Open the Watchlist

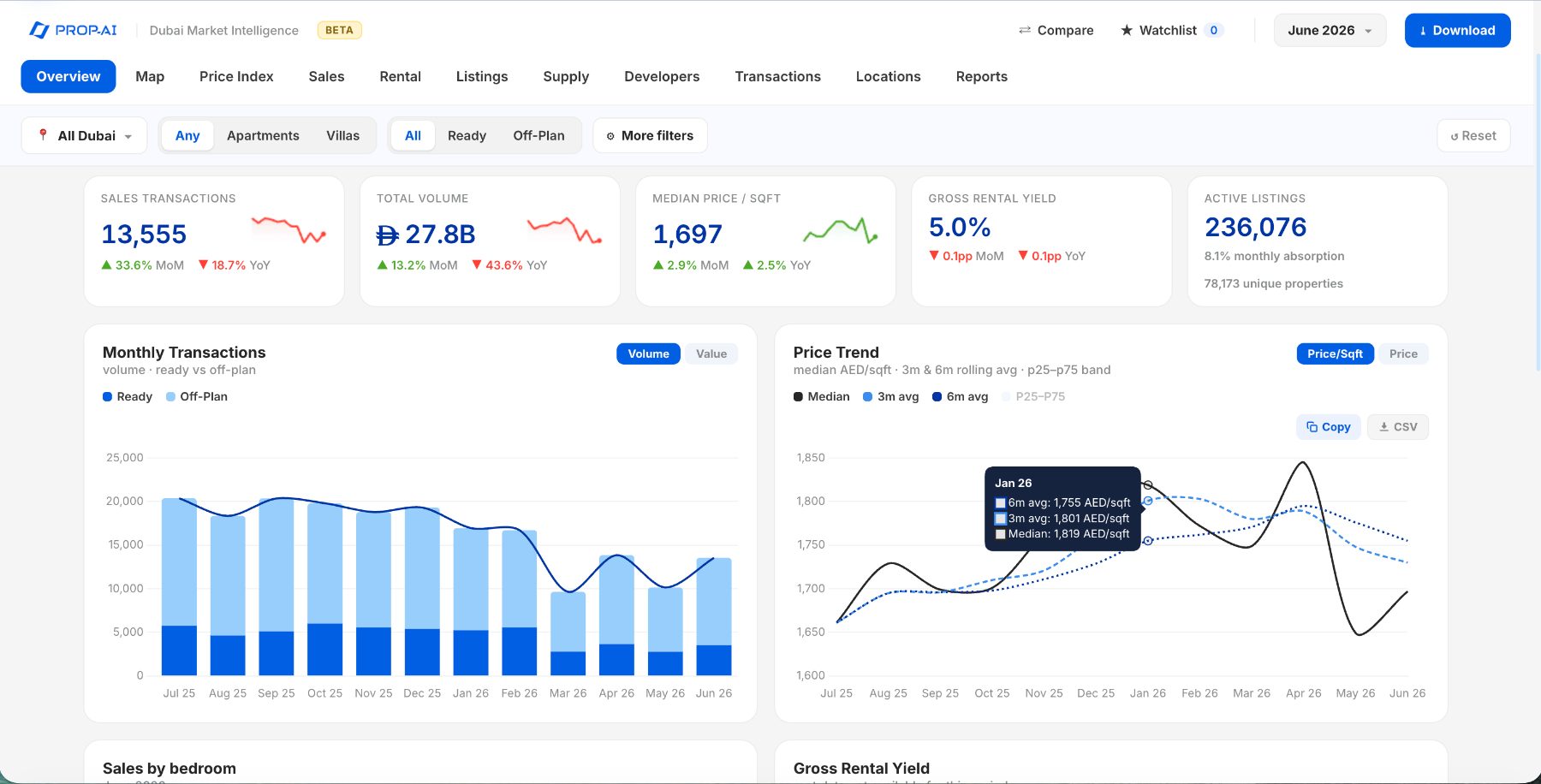pyautogui.click(x=1171, y=30)
